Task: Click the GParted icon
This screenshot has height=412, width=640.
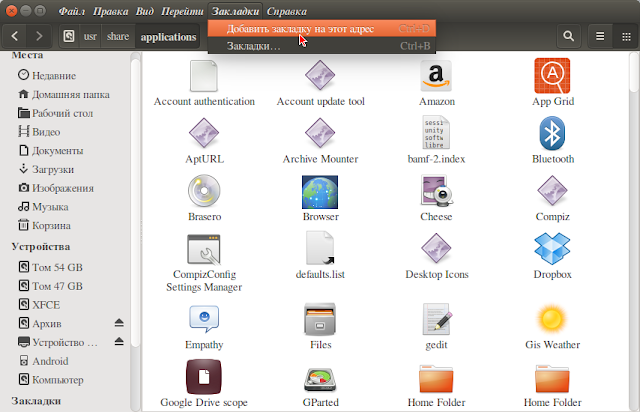Action: [x=320, y=379]
